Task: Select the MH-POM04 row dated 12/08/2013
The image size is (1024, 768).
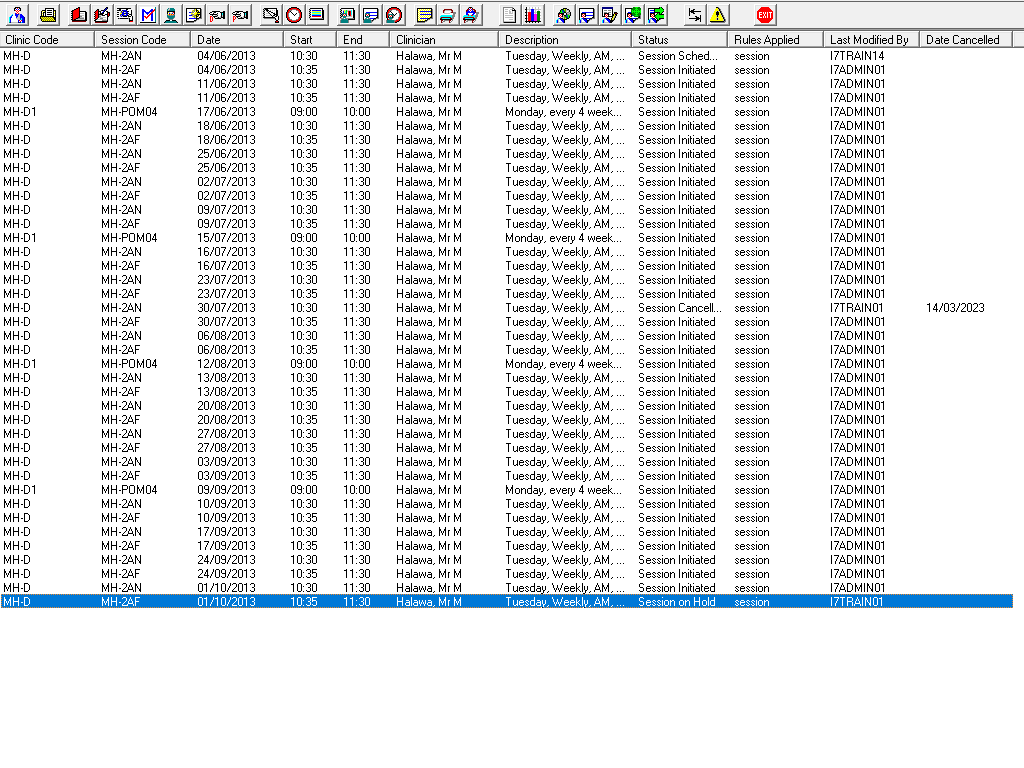Action: [x=506, y=364]
